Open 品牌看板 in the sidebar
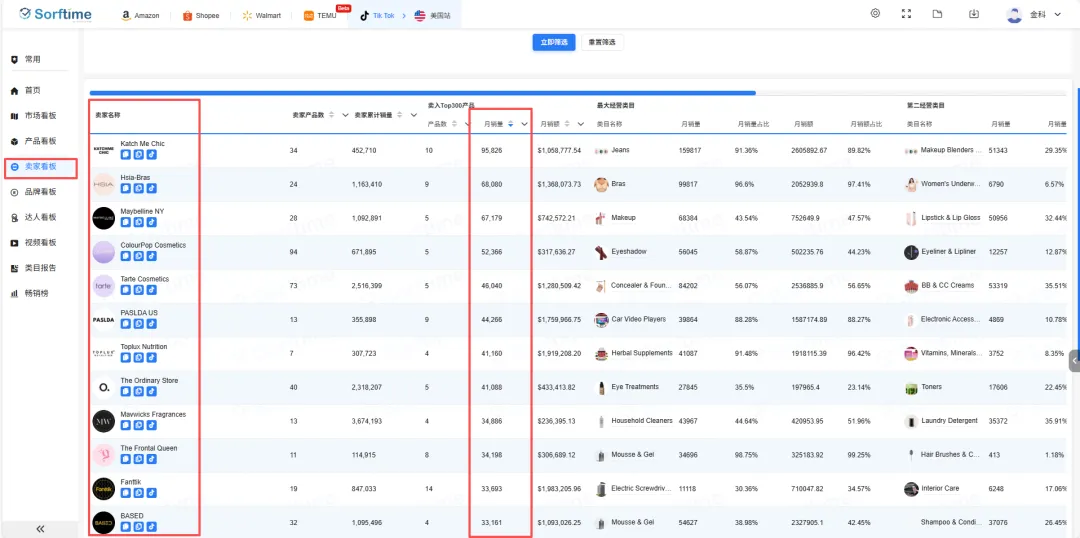 click(40, 192)
